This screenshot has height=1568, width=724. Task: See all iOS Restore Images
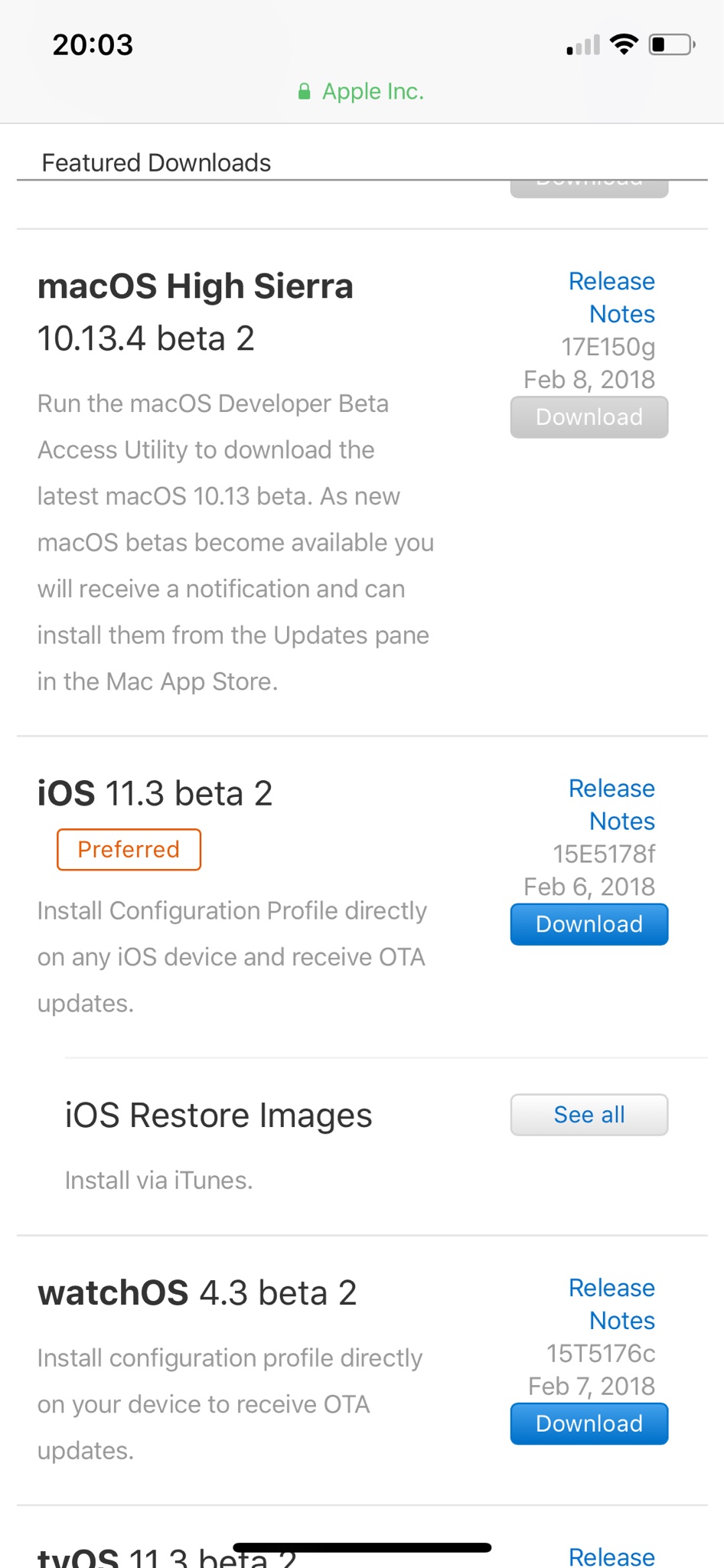589,1115
